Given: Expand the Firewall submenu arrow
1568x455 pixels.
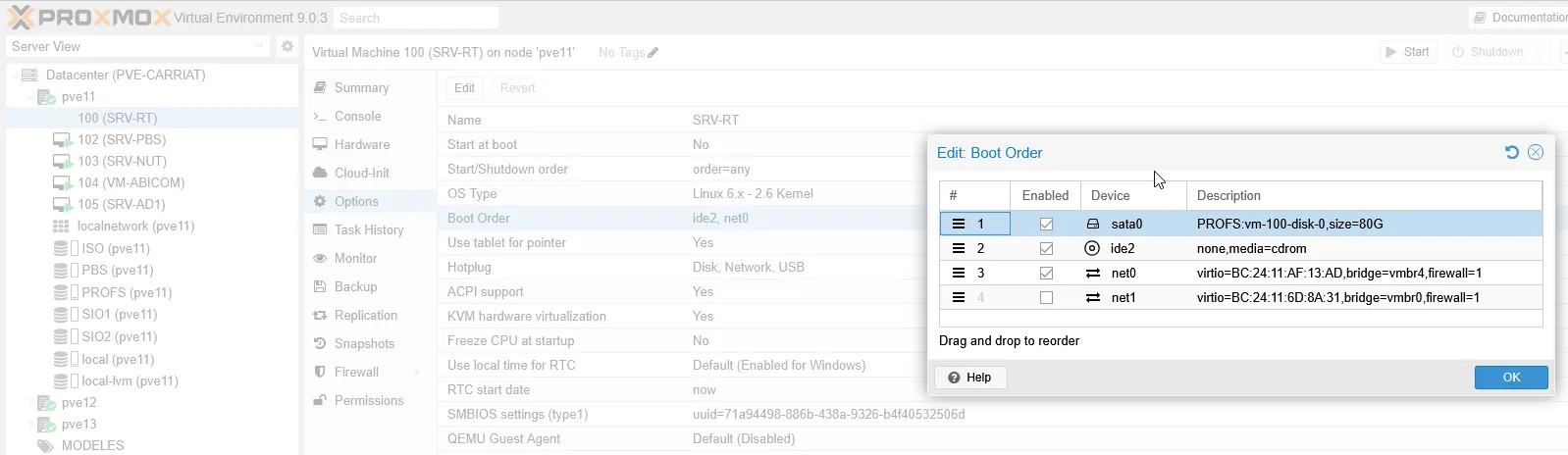Looking at the screenshot, I should coord(417,373).
